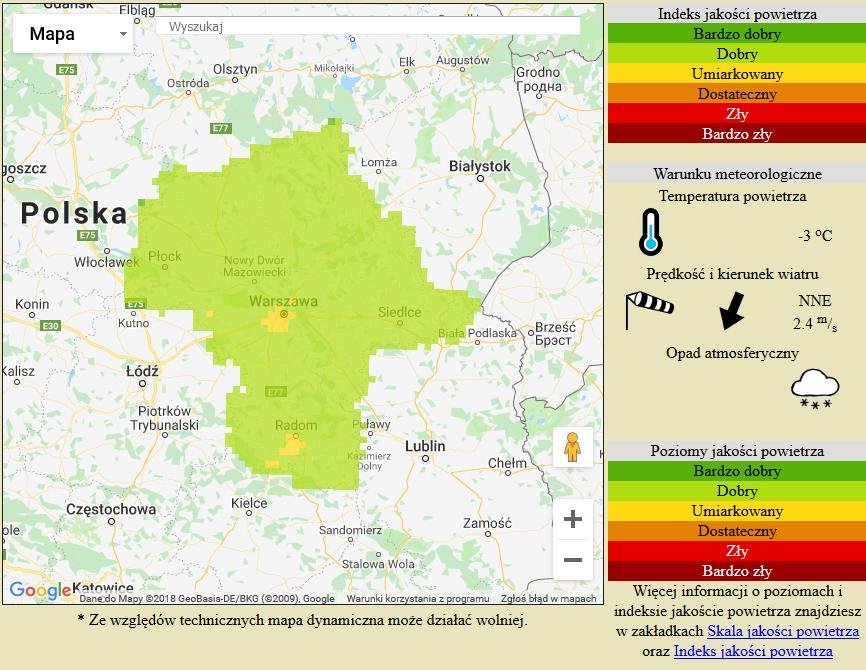
Task: Select the Street View pegman icon
Action: (x=573, y=447)
